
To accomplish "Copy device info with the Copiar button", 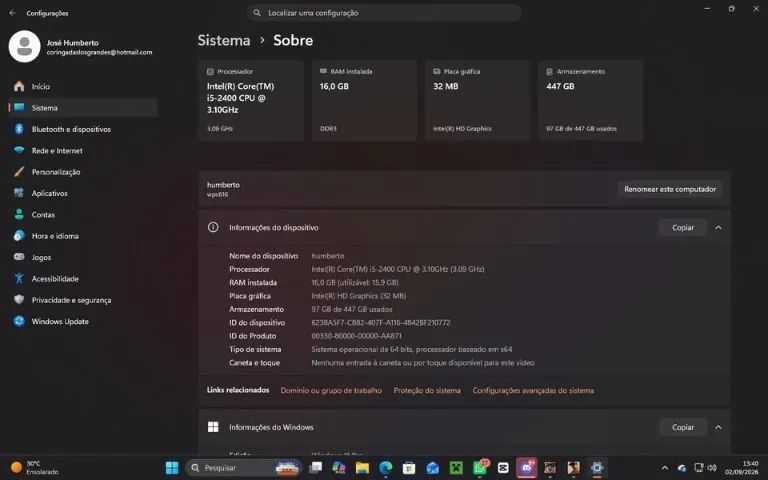I will [x=683, y=228].
